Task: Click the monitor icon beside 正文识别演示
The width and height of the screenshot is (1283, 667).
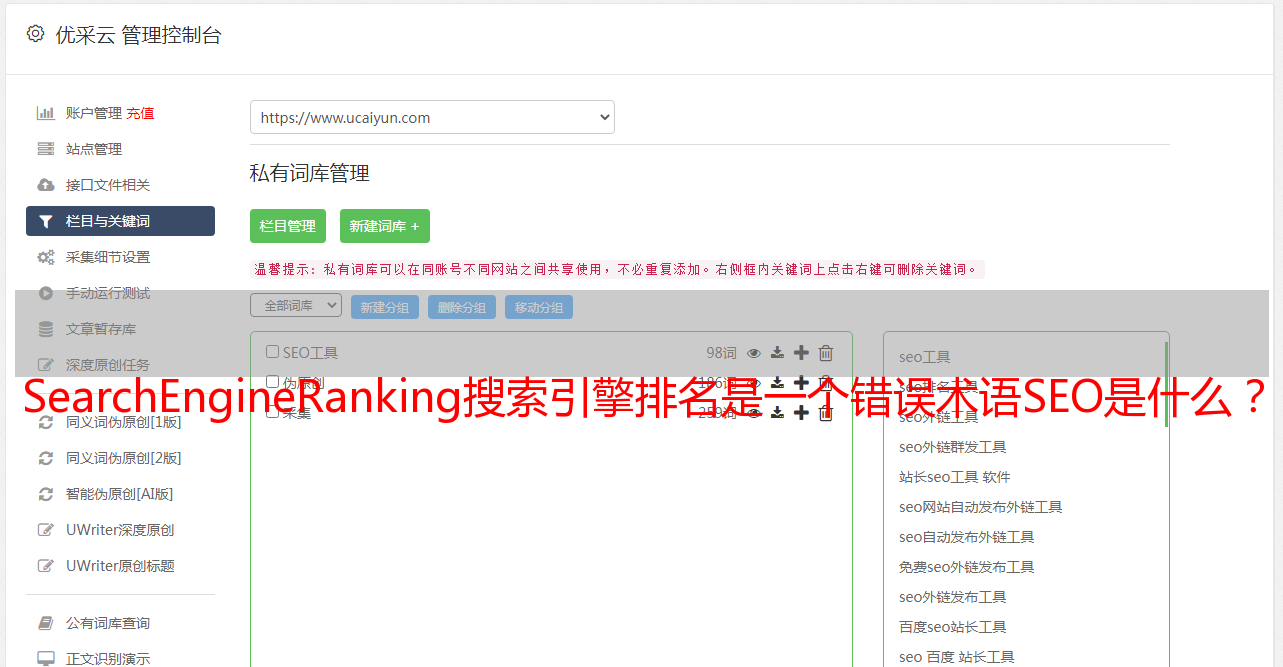Action: tap(46, 659)
